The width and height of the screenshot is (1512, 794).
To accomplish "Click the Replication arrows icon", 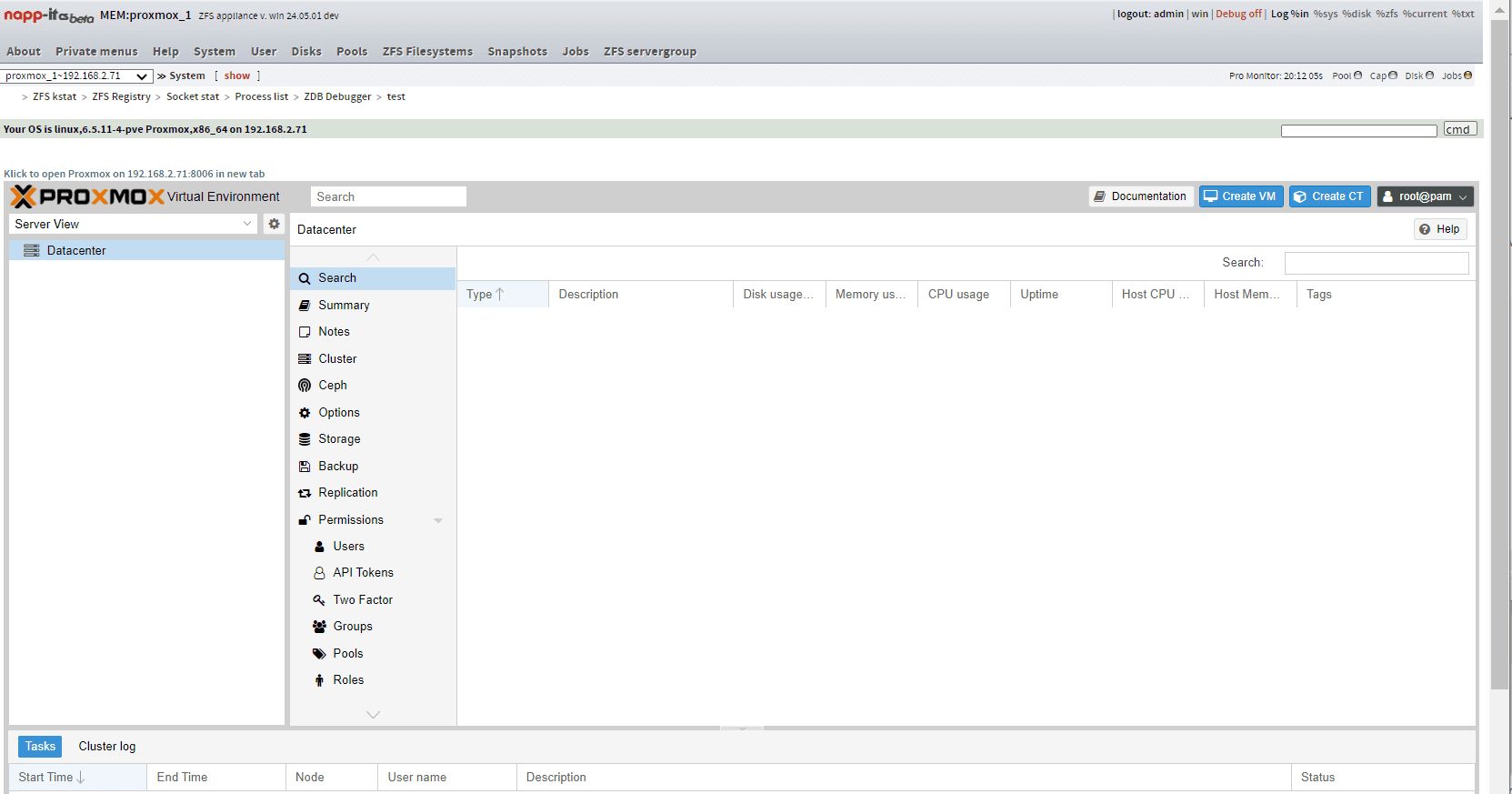I will pos(305,493).
